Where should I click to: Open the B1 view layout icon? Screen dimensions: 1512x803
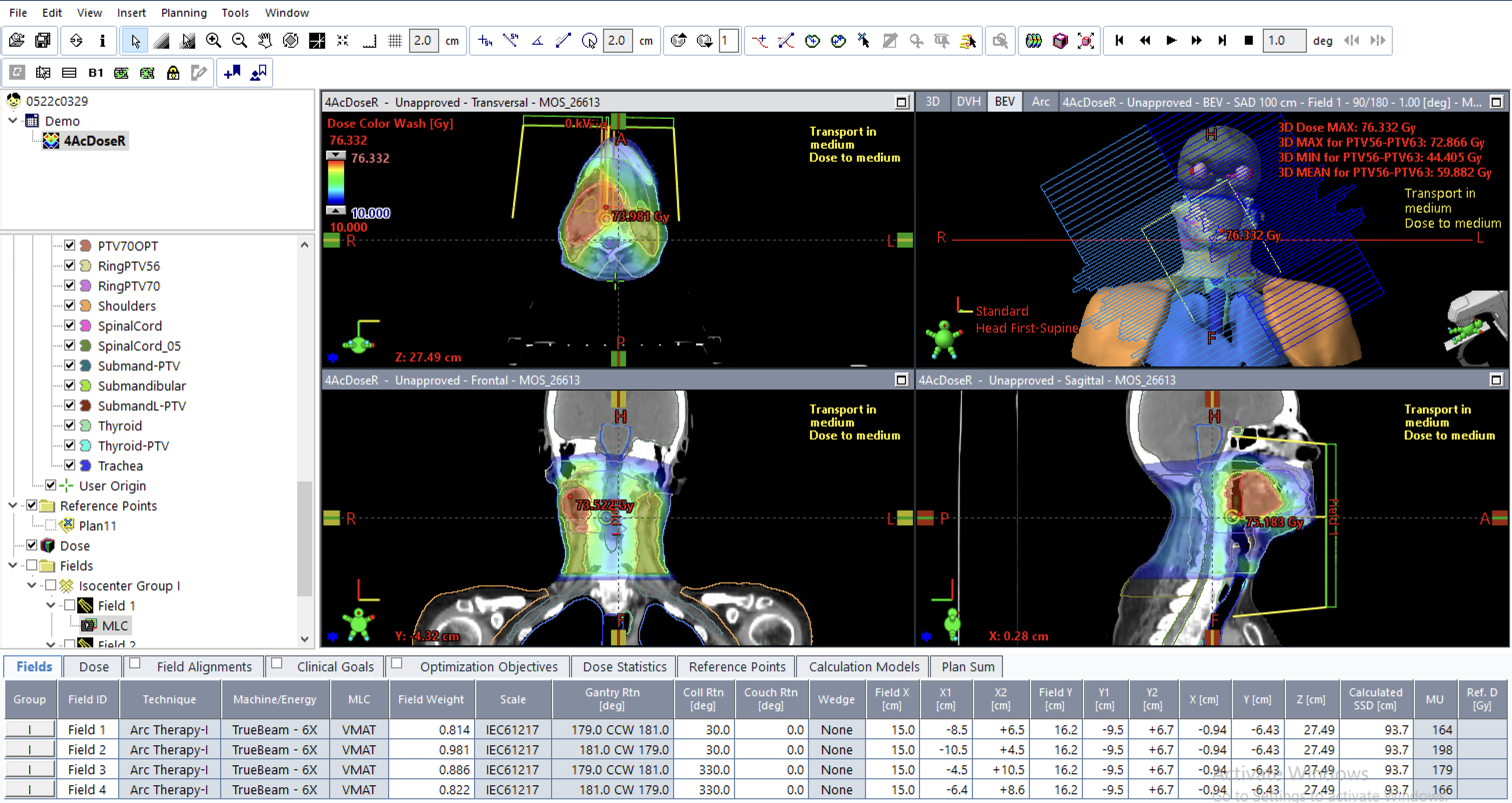(x=95, y=72)
